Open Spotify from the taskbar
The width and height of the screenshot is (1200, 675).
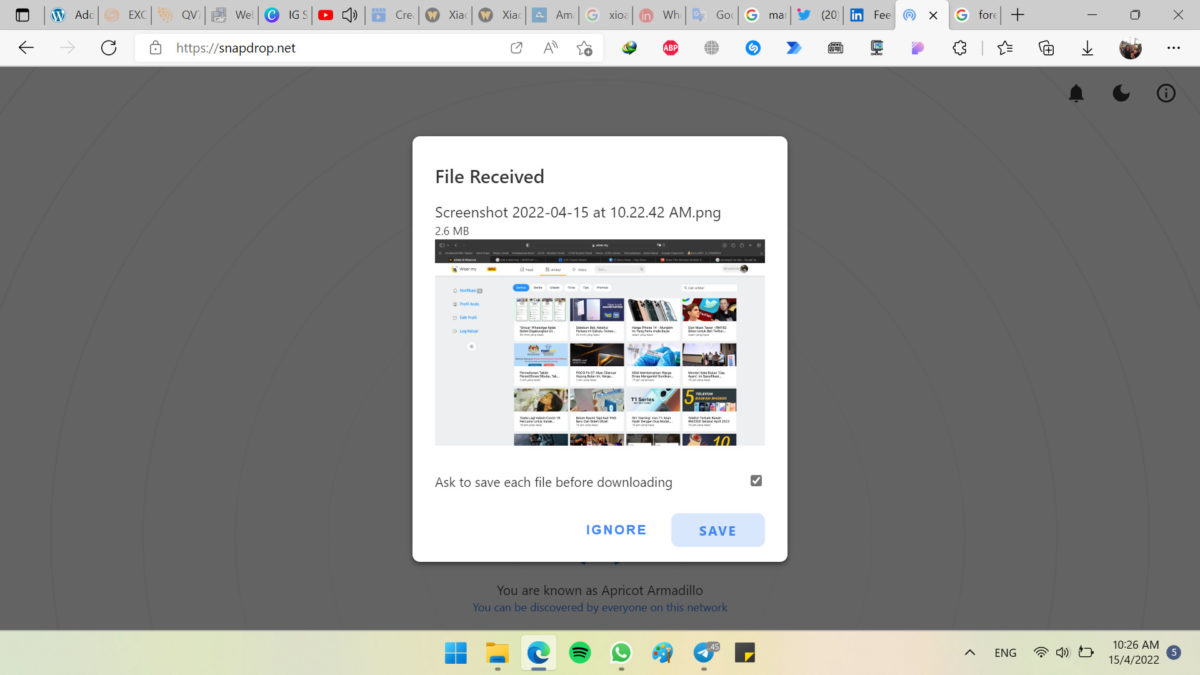579,652
